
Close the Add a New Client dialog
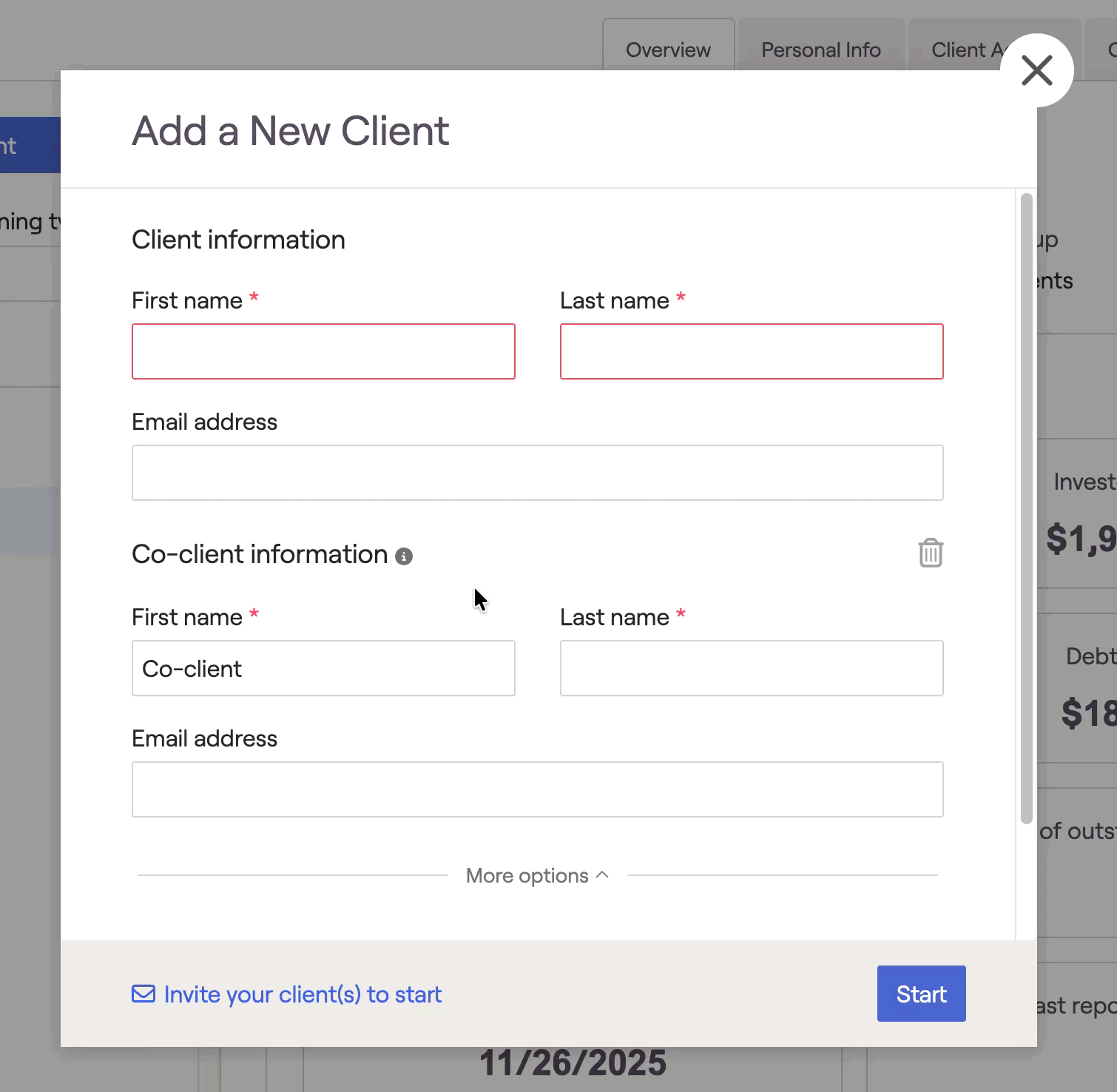pos(1036,71)
